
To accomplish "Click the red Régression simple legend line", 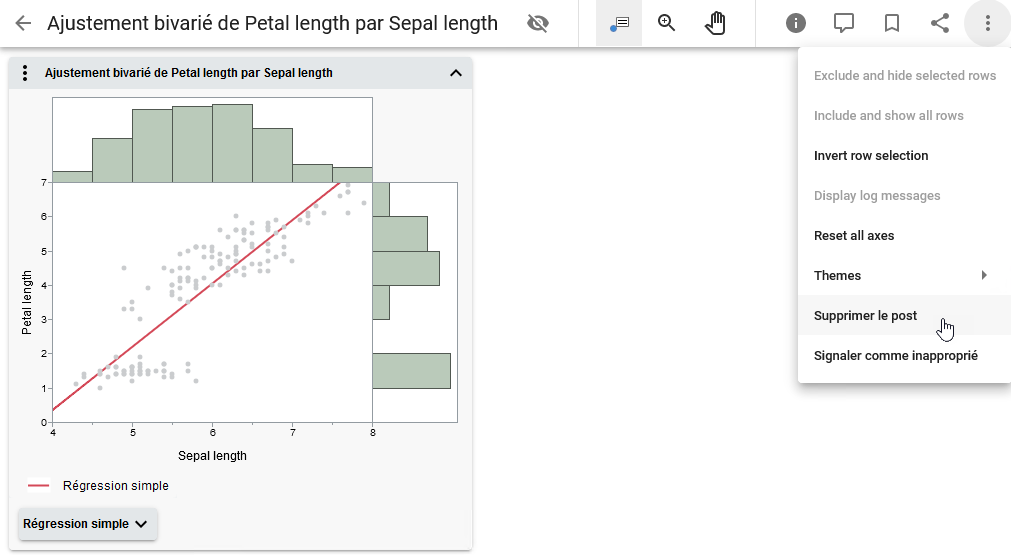I will point(39,486).
